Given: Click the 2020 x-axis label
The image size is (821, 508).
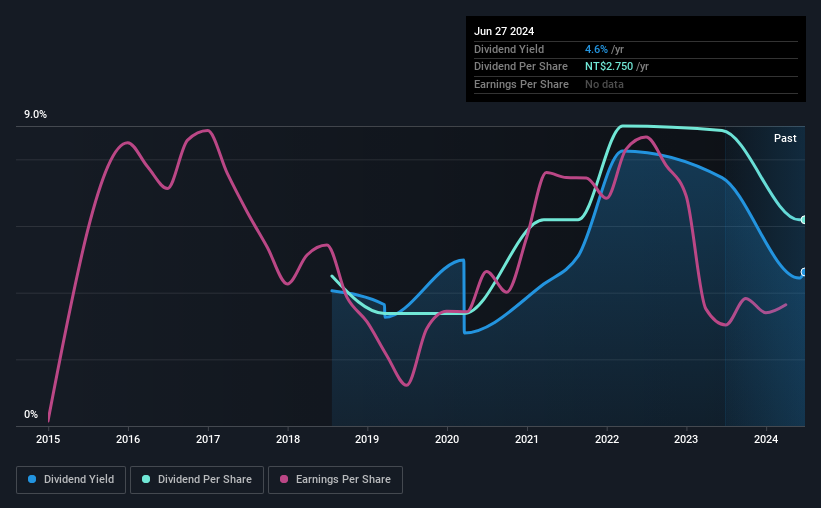Looking at the screenshot, I should [x=447, y=439].
